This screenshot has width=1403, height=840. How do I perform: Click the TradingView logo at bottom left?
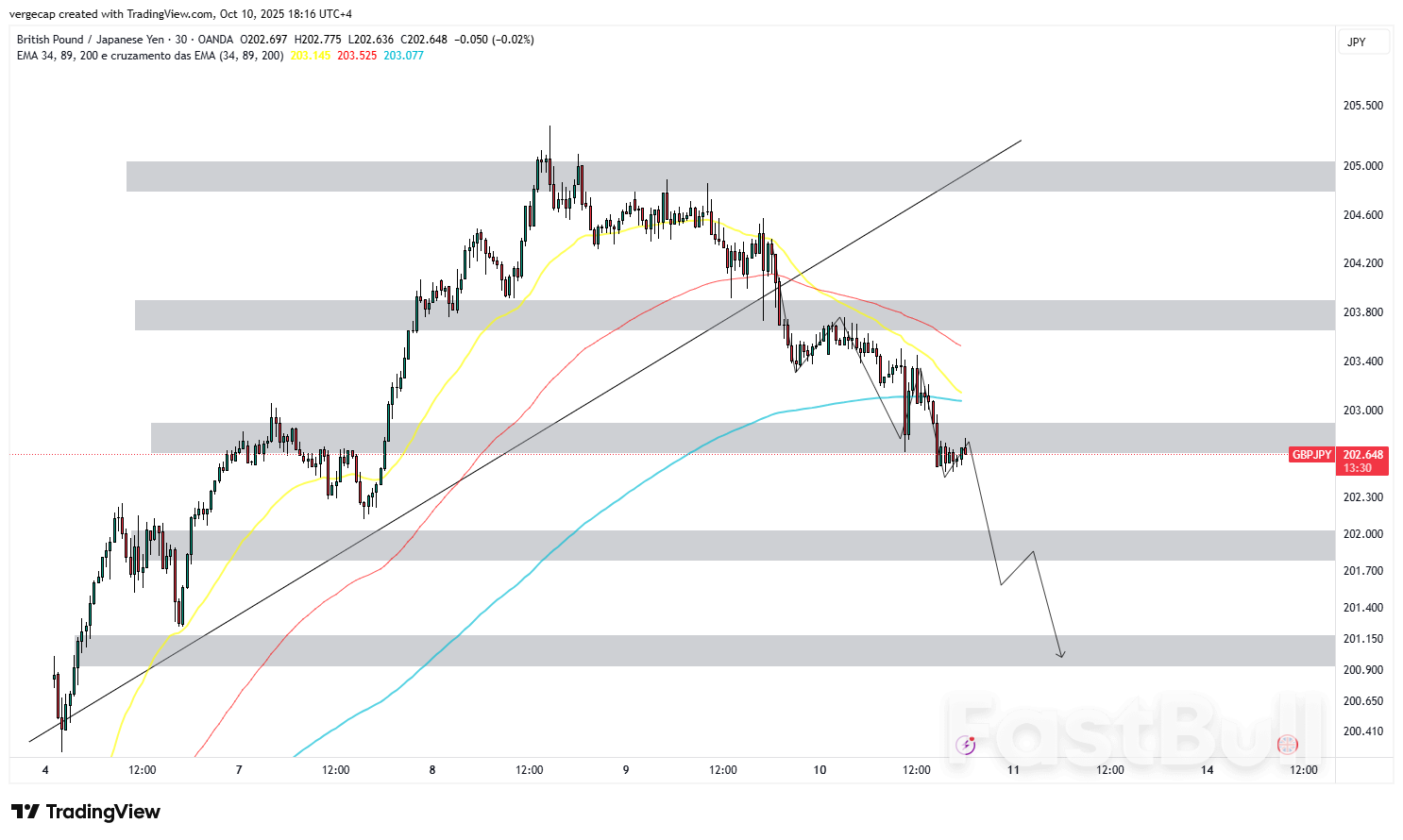point(86,812)
